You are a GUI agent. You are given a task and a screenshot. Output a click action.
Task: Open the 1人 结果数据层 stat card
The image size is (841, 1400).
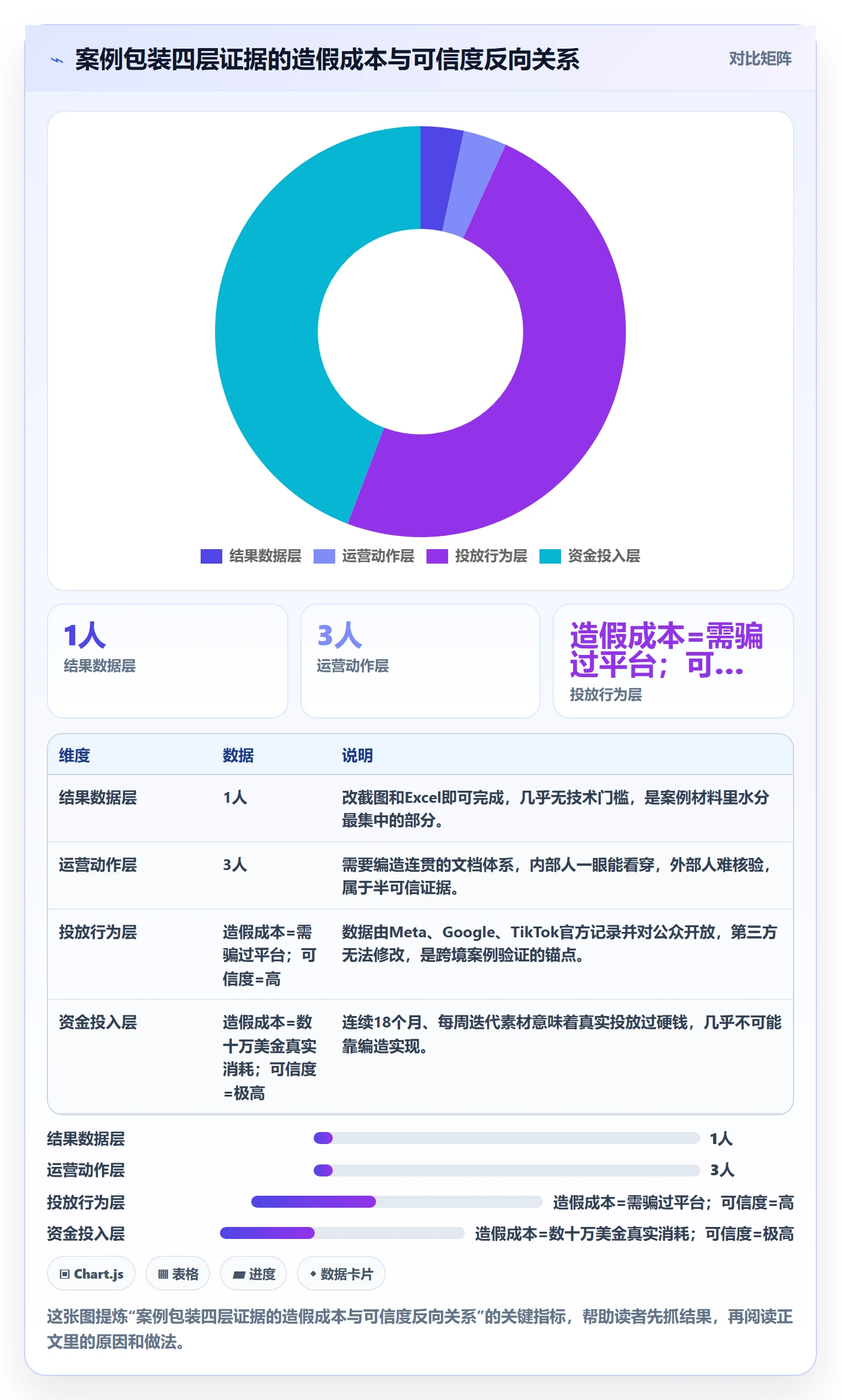[x=168, y=660]
